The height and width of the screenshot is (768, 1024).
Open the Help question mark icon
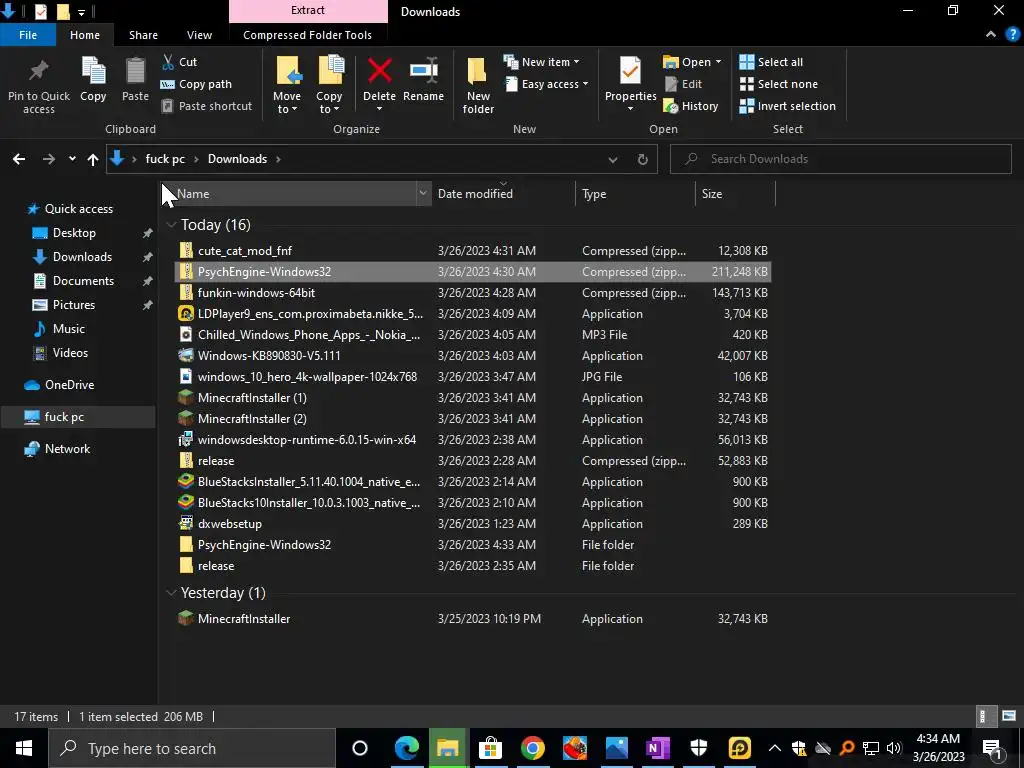click(x=1012, y=35)
